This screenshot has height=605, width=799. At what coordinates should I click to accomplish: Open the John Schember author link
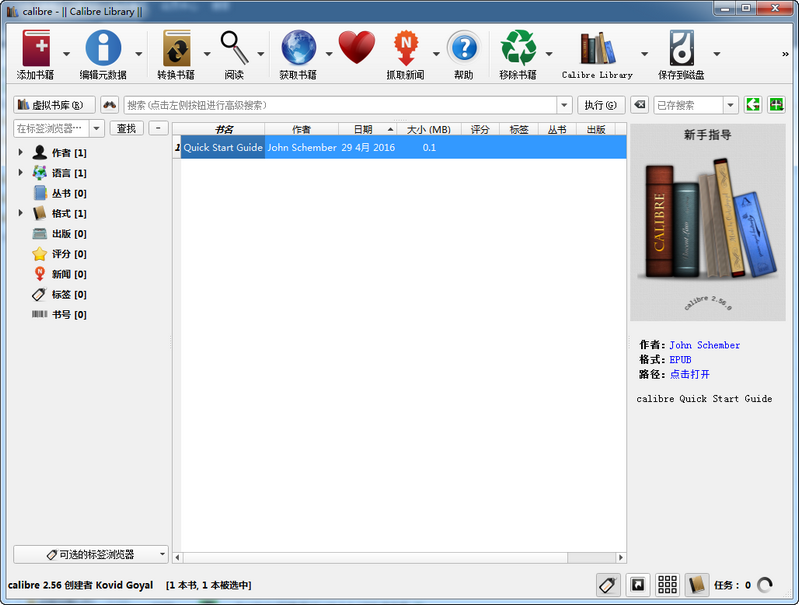click(x=705, y=345)
